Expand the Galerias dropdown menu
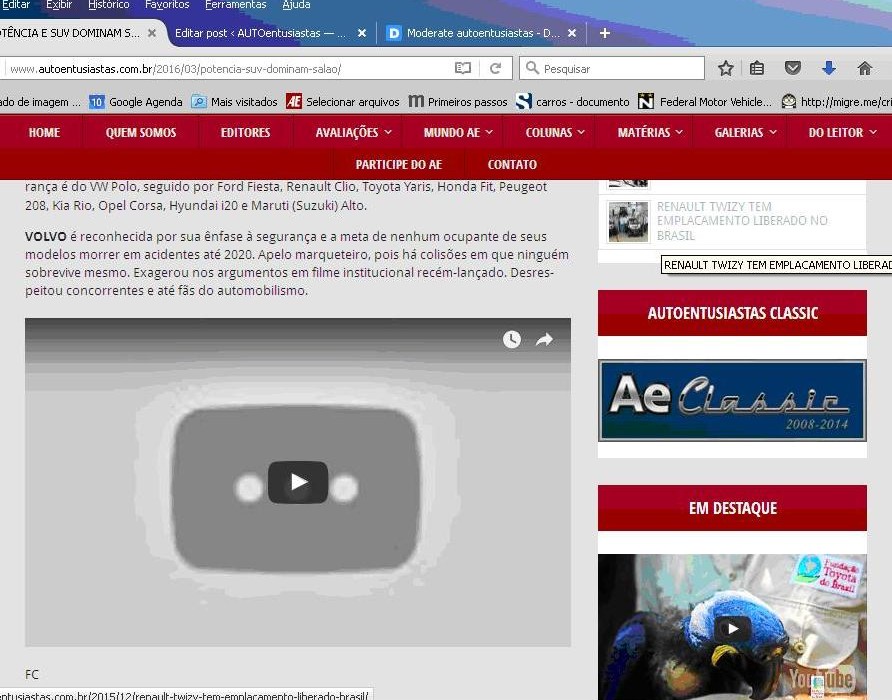This screenshot has height=700, width=892. click(x=745, y=132)
